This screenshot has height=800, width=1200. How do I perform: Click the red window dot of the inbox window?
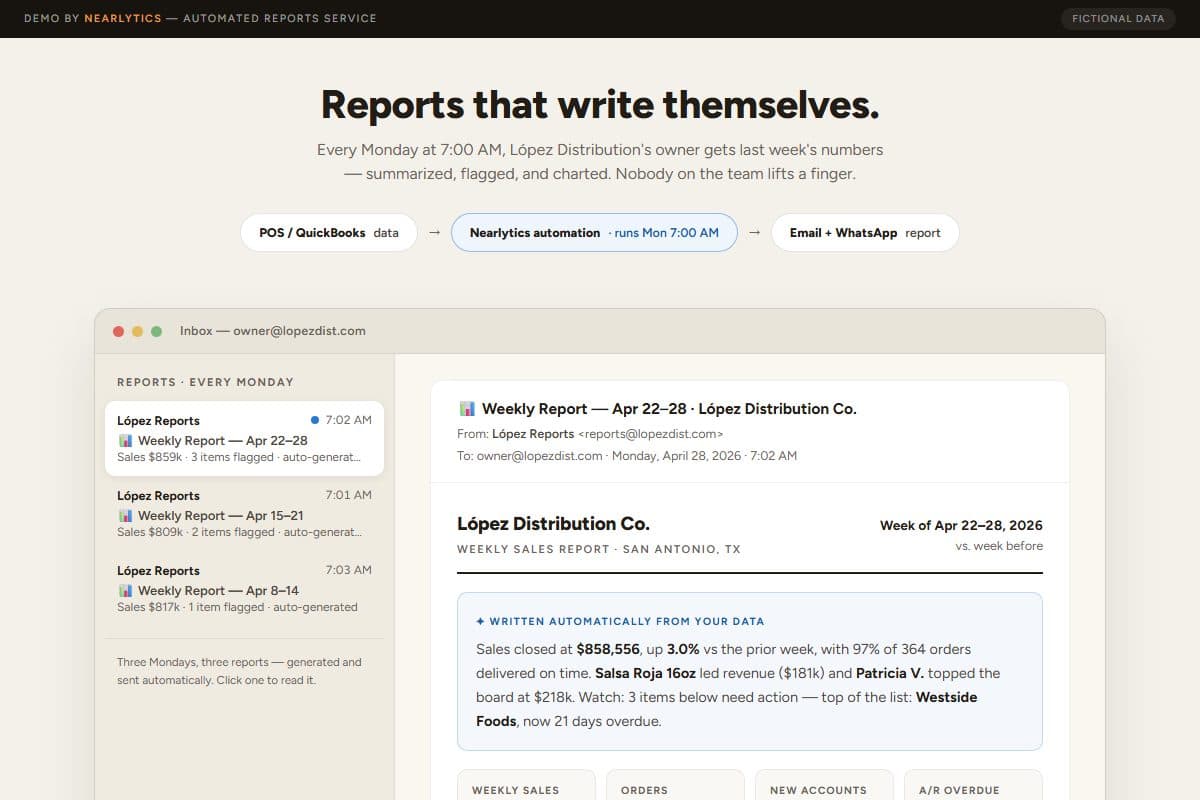click(x=118, y=331)
